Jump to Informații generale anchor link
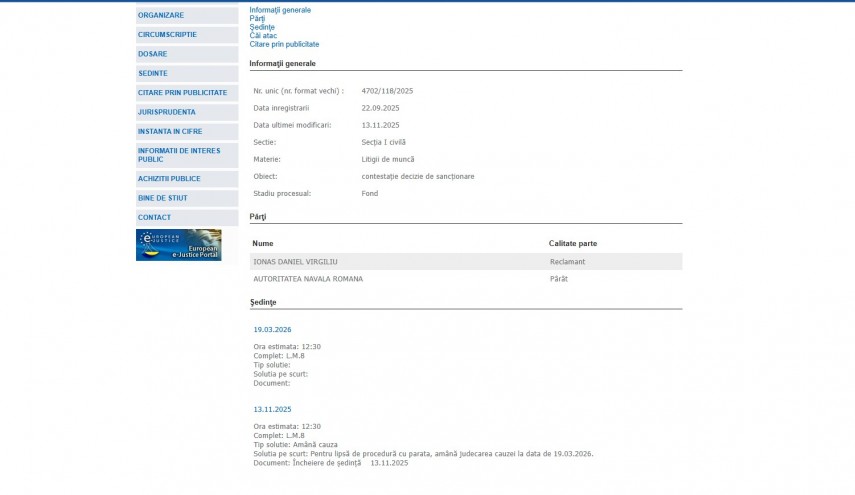 point(280,10)
